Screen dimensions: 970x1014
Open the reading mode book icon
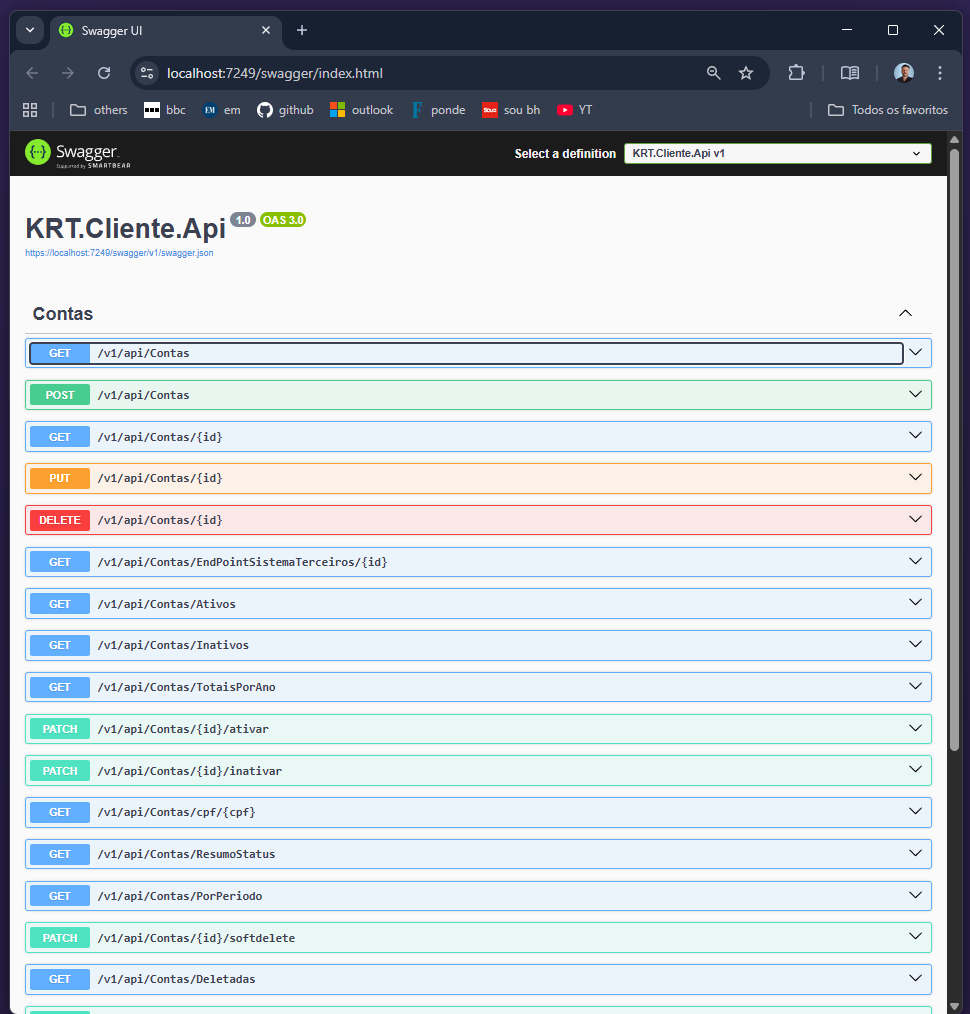[x=850, y=73]
